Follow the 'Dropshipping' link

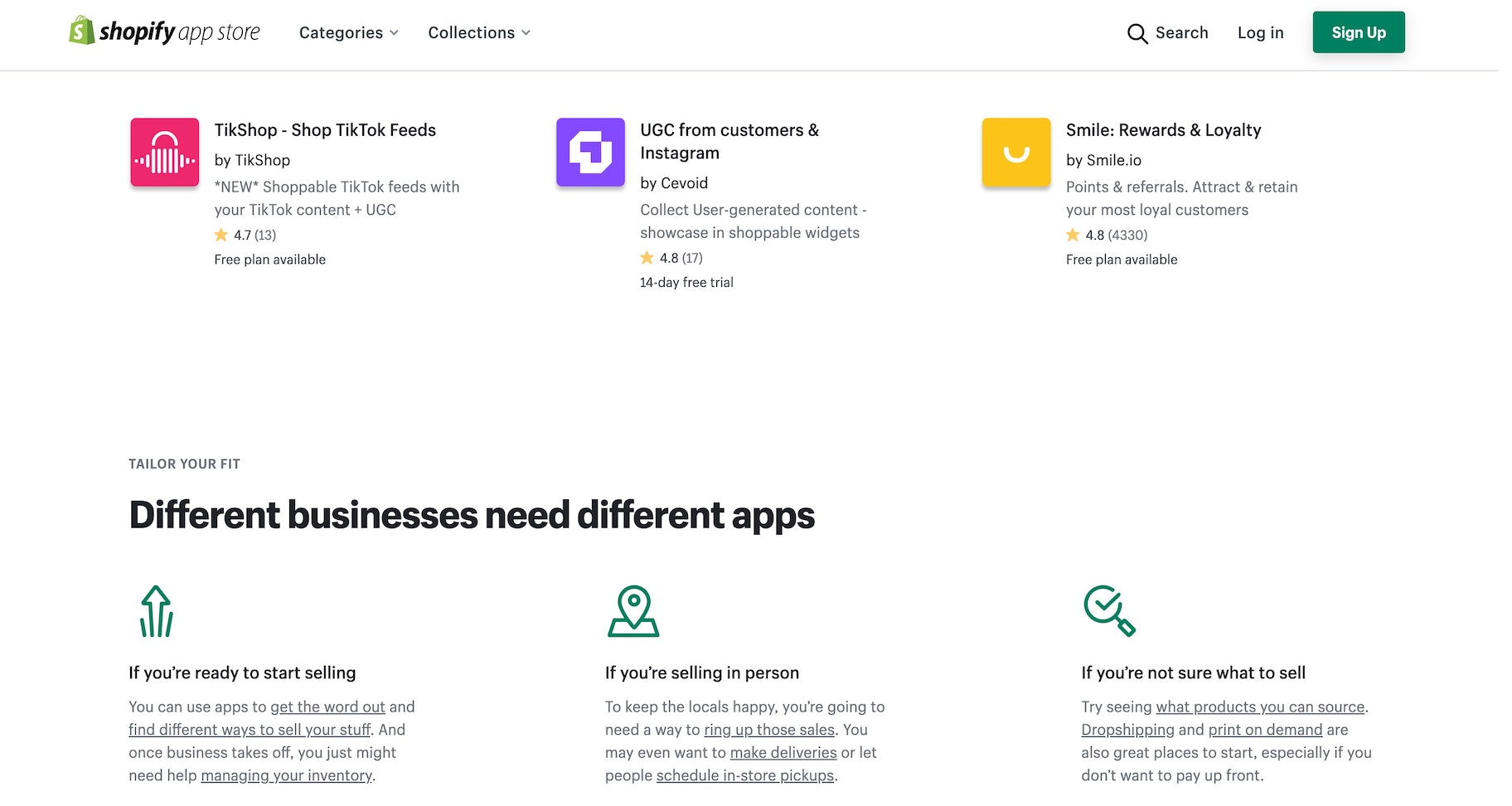click(1127, 730)
